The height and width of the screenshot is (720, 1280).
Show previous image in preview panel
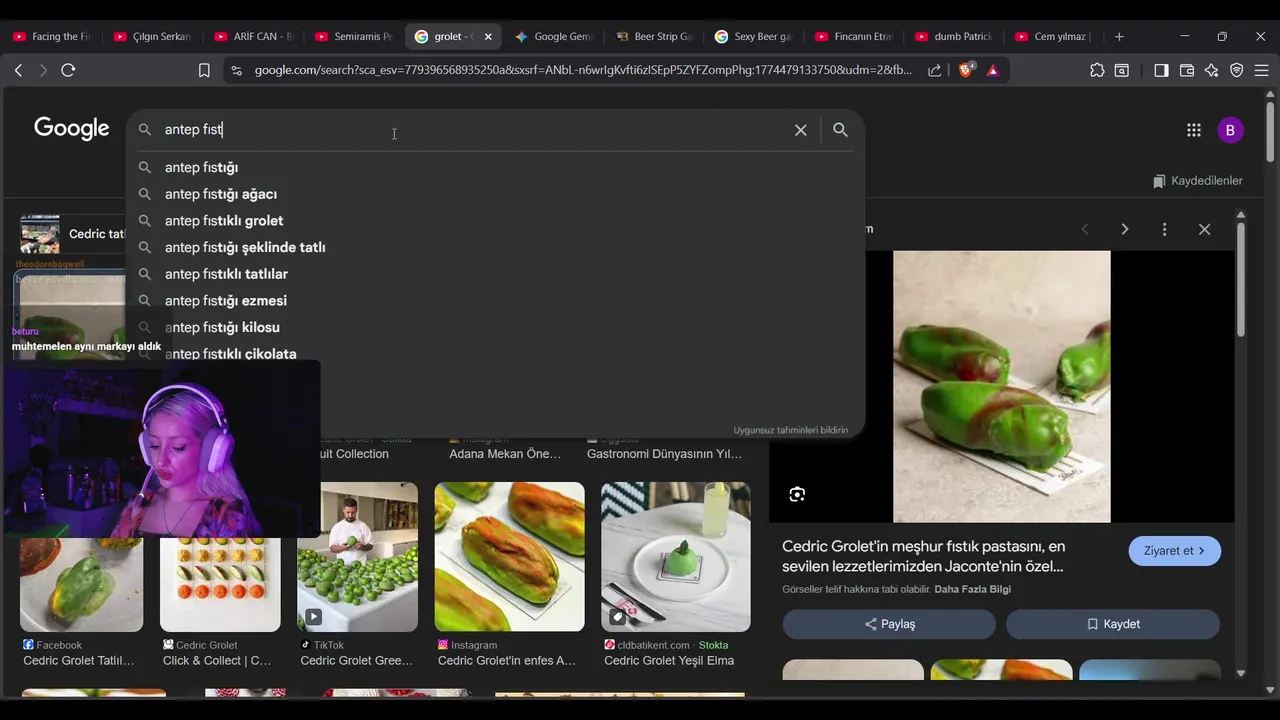pyautogui.click(x=1084, y=229)
